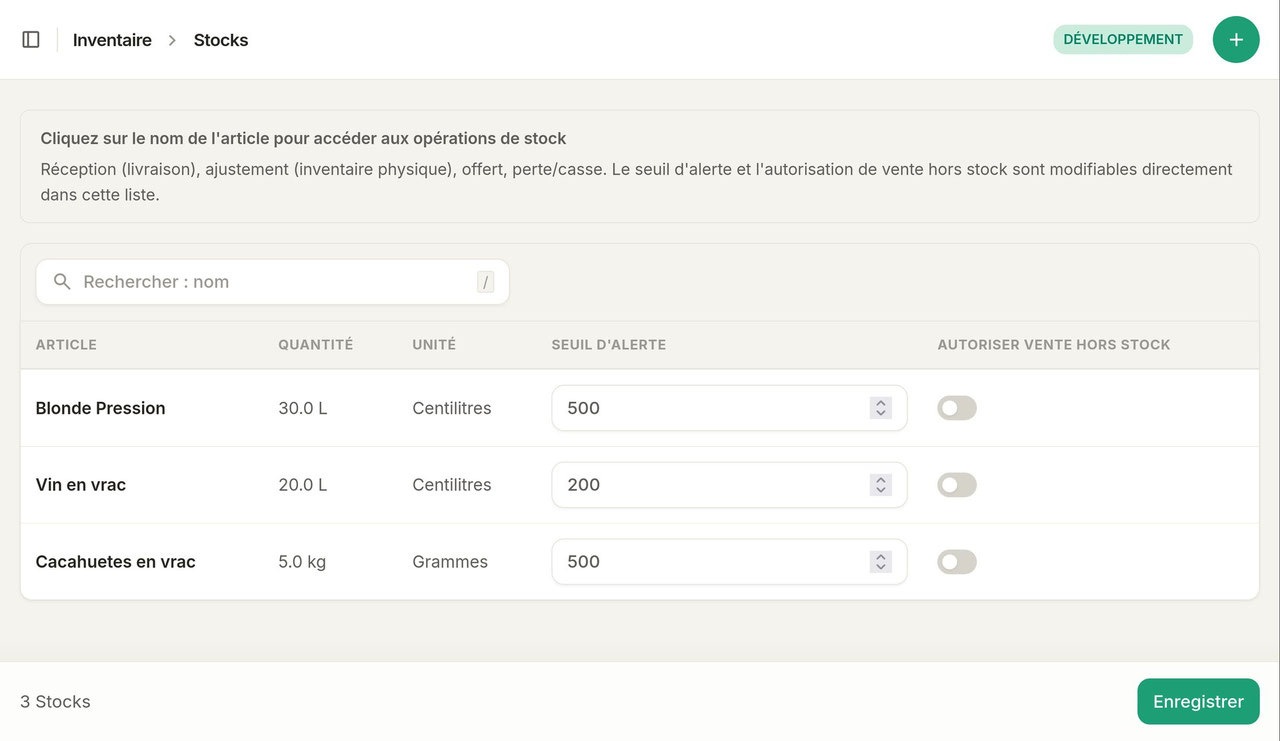The width and height of the screenshot is (1280, 741).
Task: Open the Cacahuetes en vrac article
Action: click(116, 562)
